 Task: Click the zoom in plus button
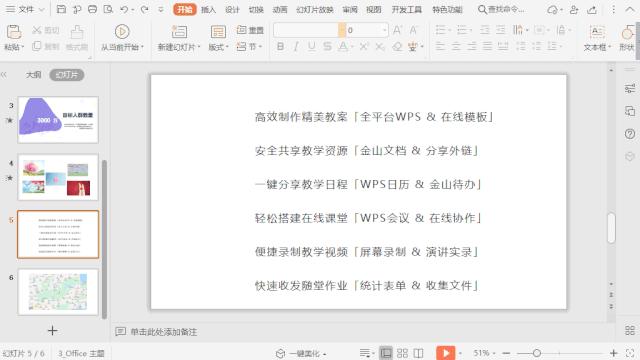coord(613,353)
